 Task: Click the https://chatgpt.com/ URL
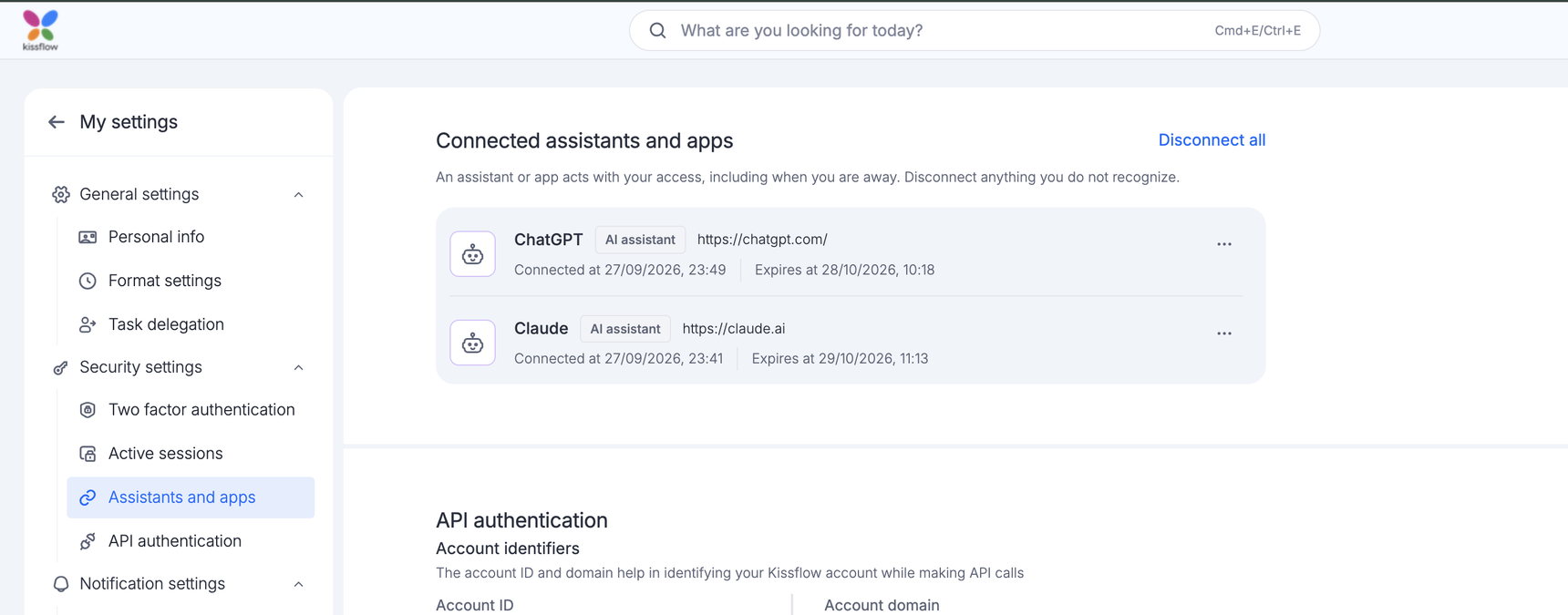tap(762, 240)
